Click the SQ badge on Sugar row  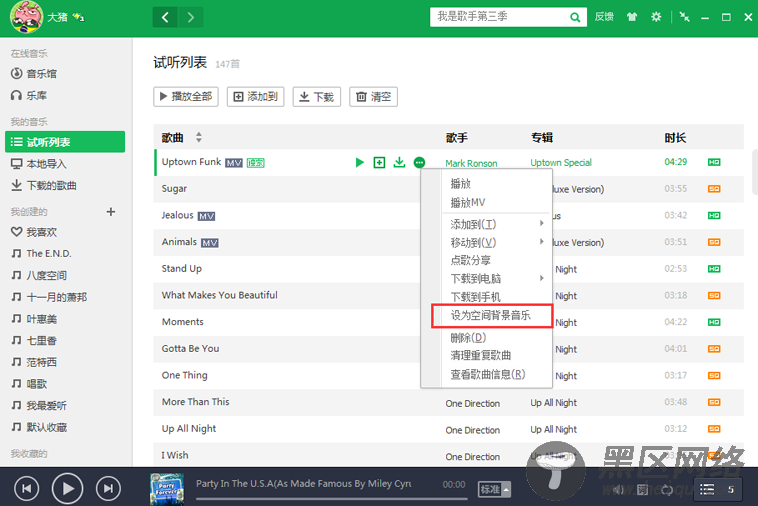point(714,188)
